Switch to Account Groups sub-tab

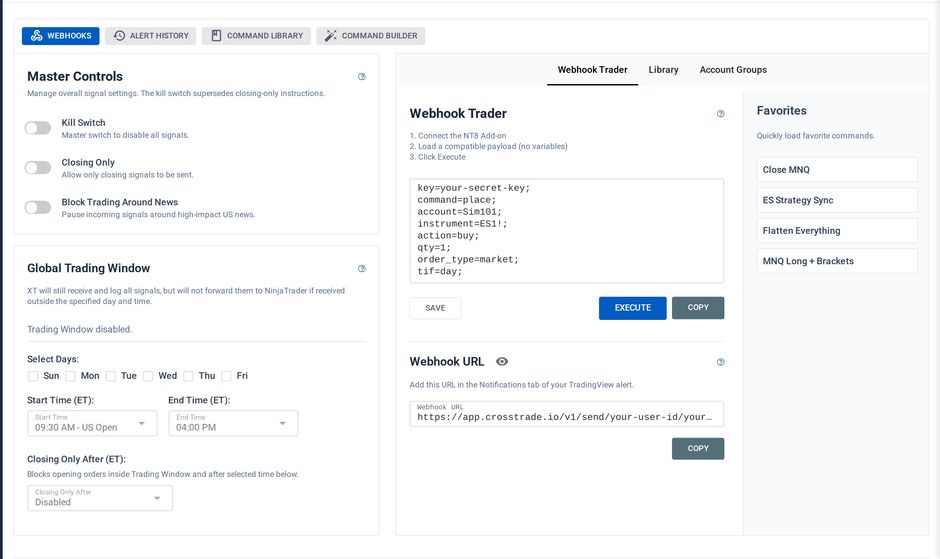733,70
